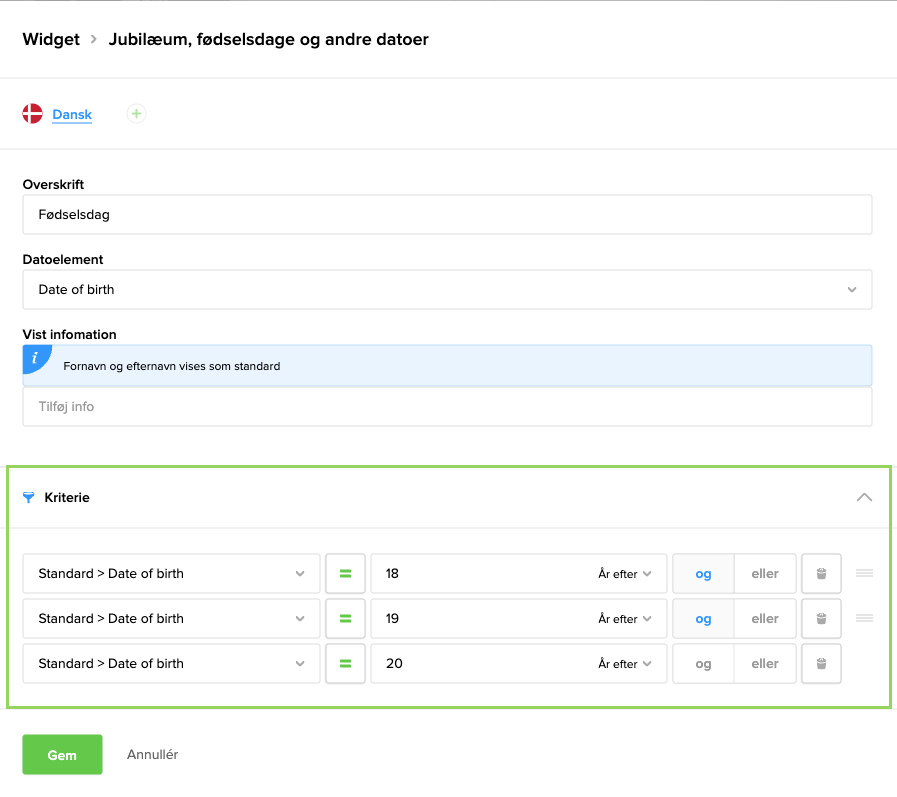Switch to the Dansk language tab
897x797 pixels.
tap(72, 115)
